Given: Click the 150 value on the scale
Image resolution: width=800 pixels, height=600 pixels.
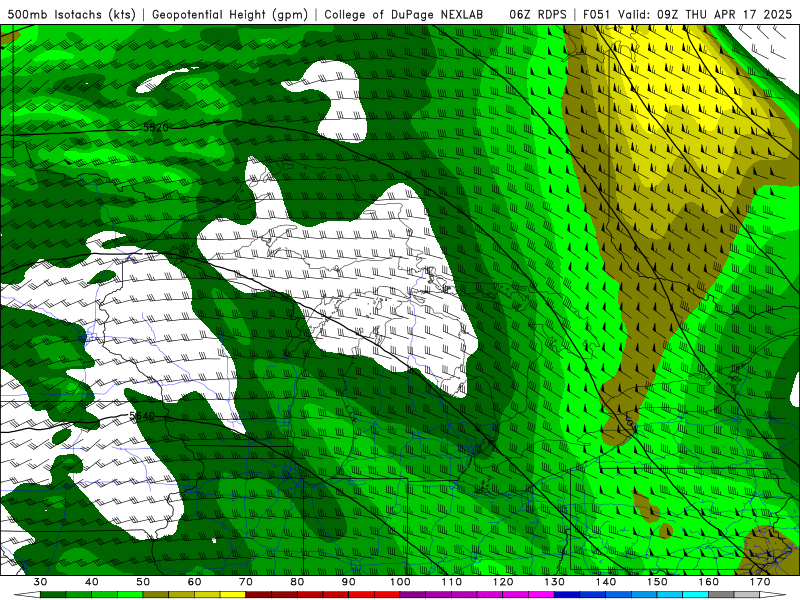Looking at the screenshot, I should [657, 582].
